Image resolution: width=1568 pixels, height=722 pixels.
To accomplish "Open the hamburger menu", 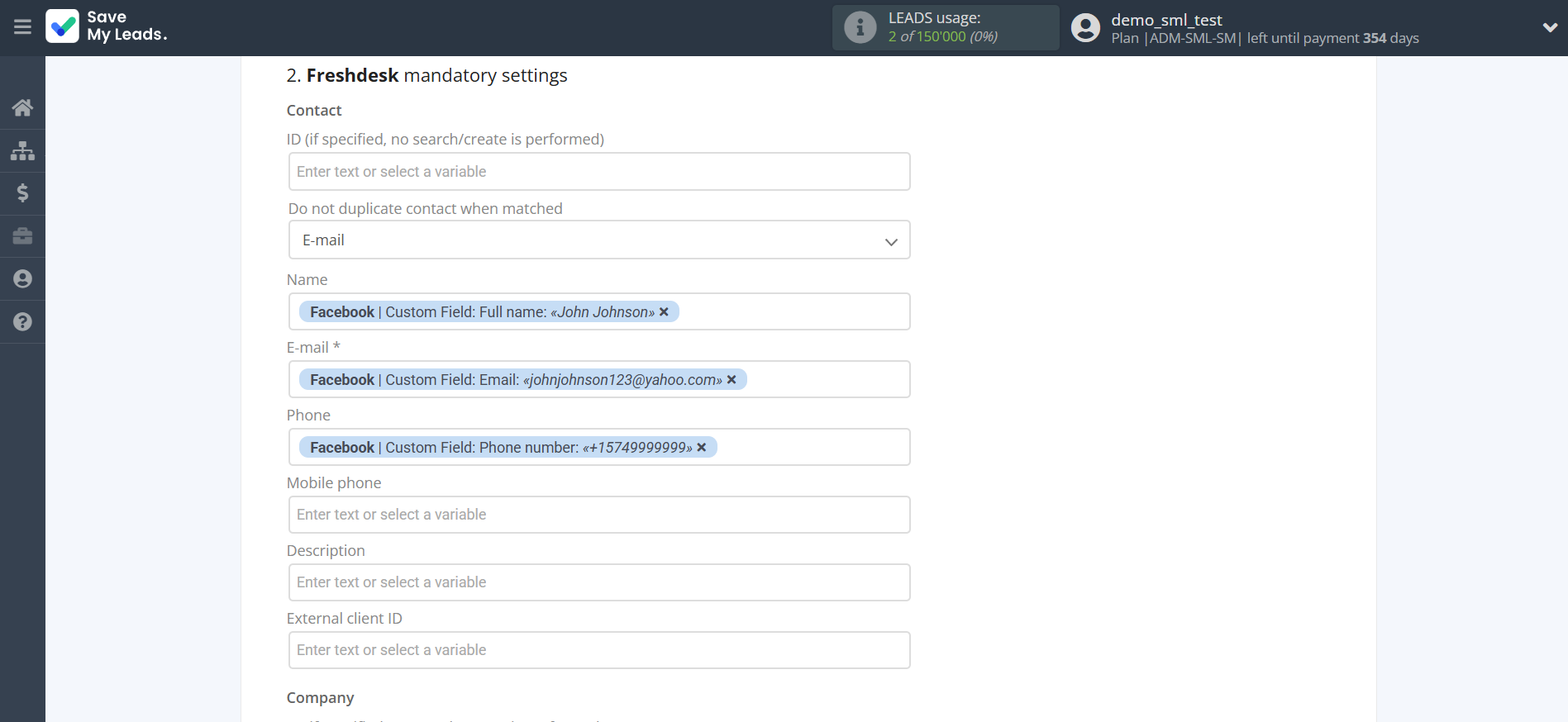I will 22,27.
